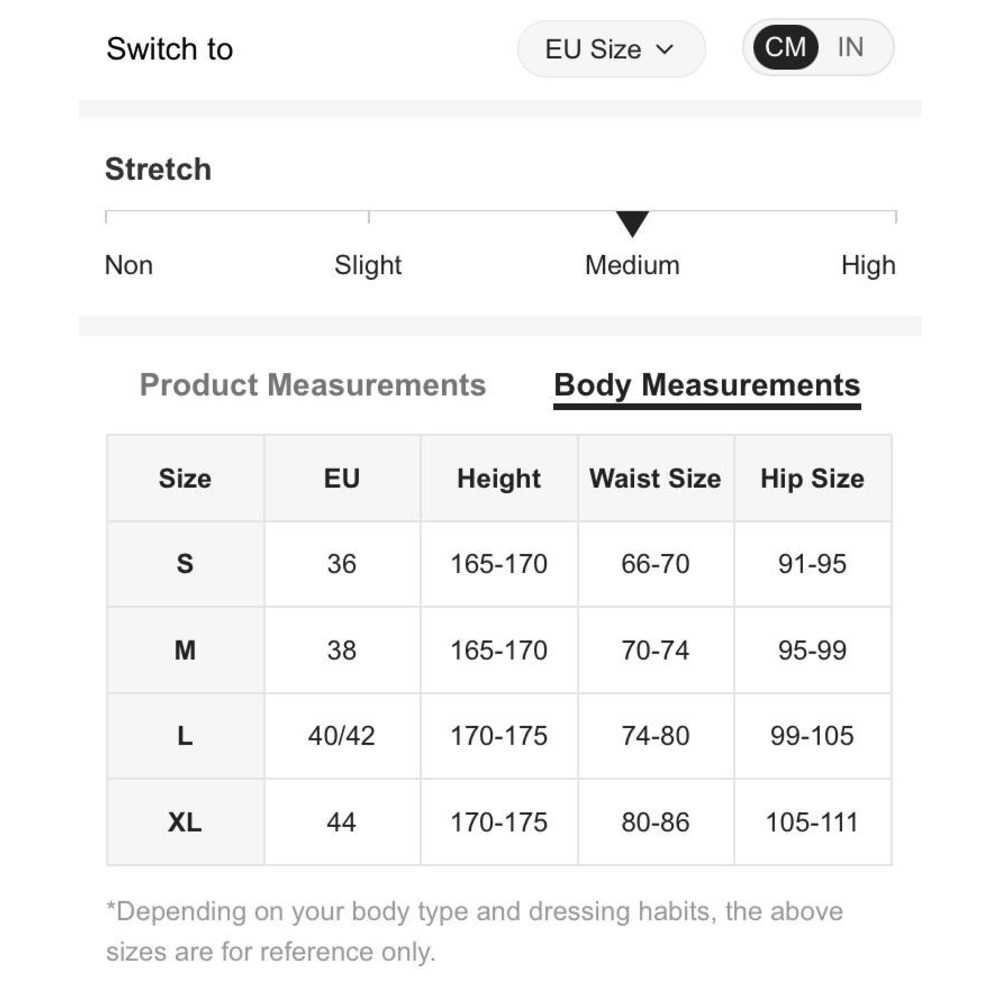Open the EU Size dropdown
This screenshot has width=1000, height=1000.
click(610, 49)
